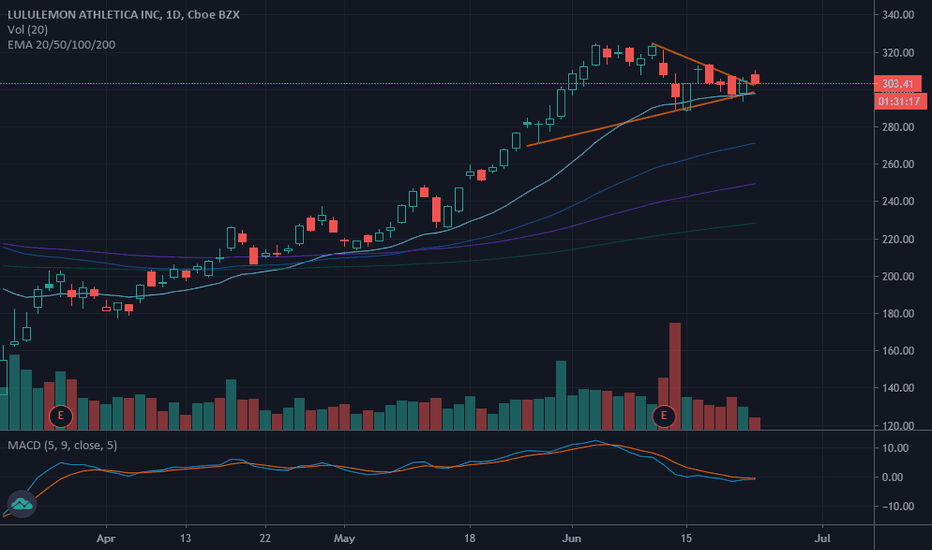Click the April earnings E marker
Screen dimensions: 932x550
click(61, 416)
